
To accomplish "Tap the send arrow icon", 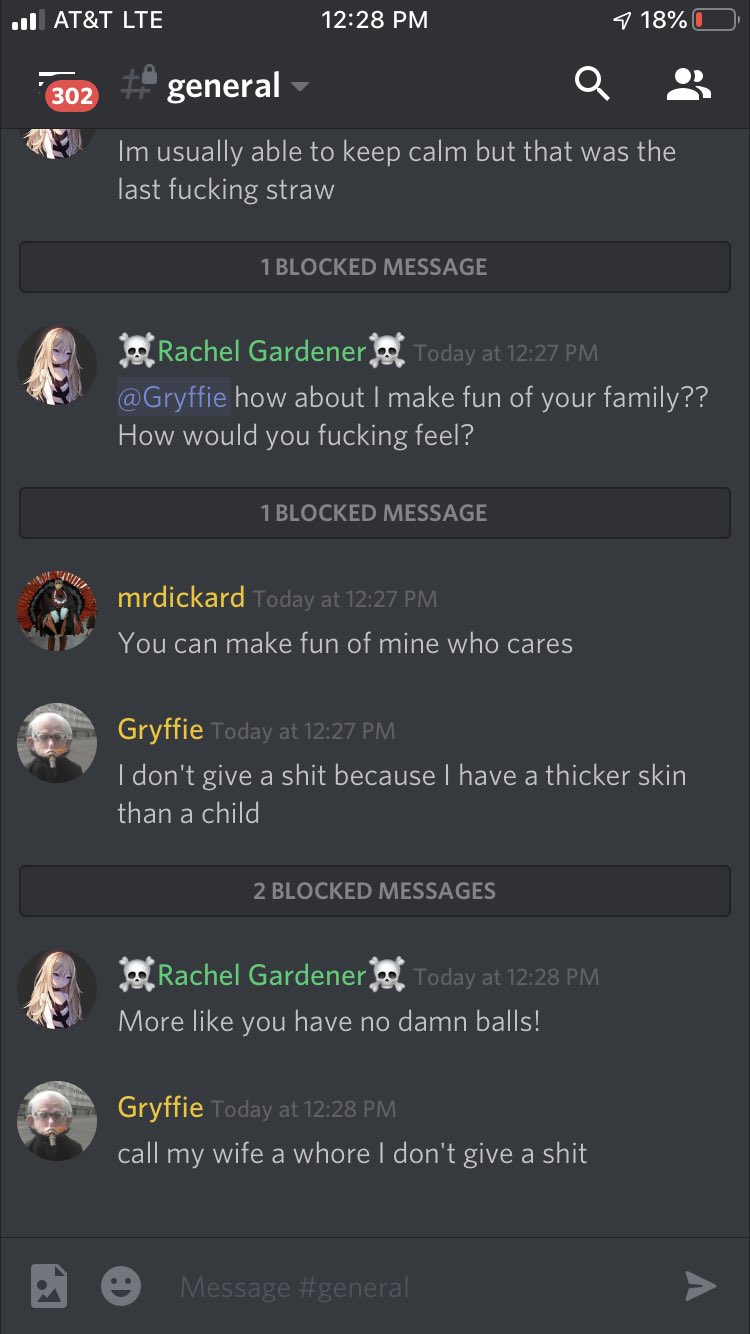I will click(700, 1286).
